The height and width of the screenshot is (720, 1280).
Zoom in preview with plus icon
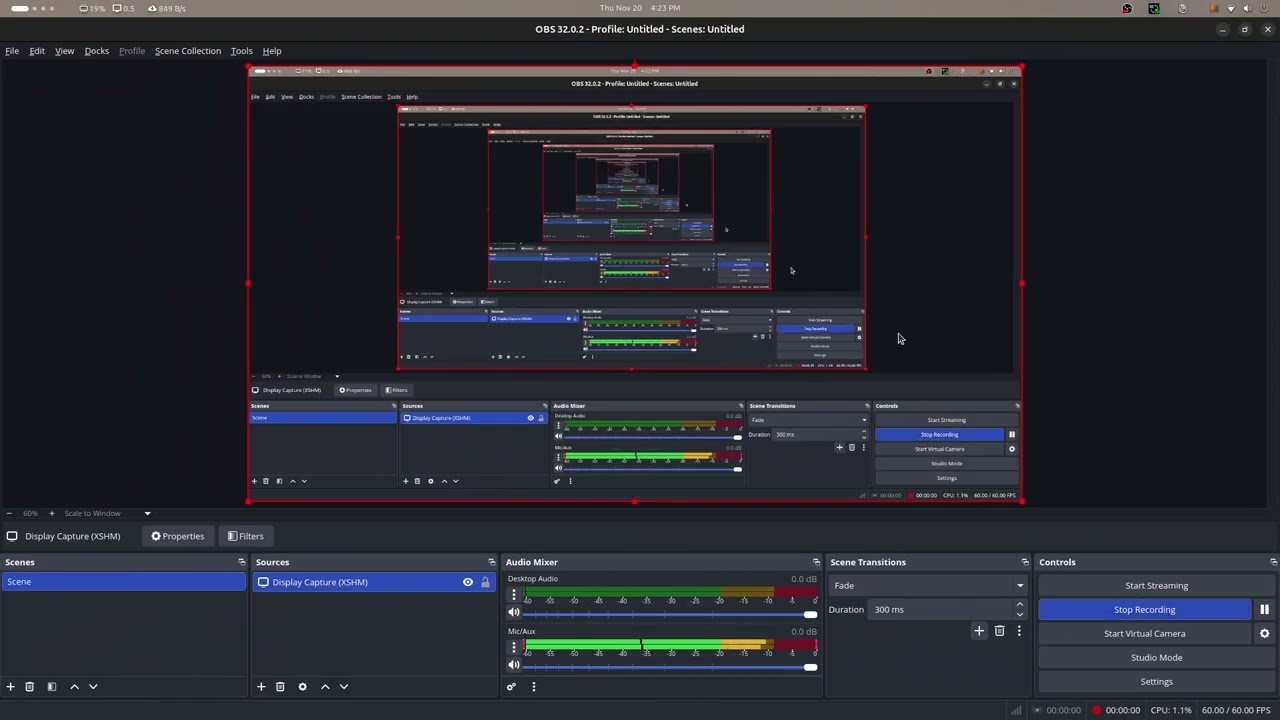(x=52, y=514)
